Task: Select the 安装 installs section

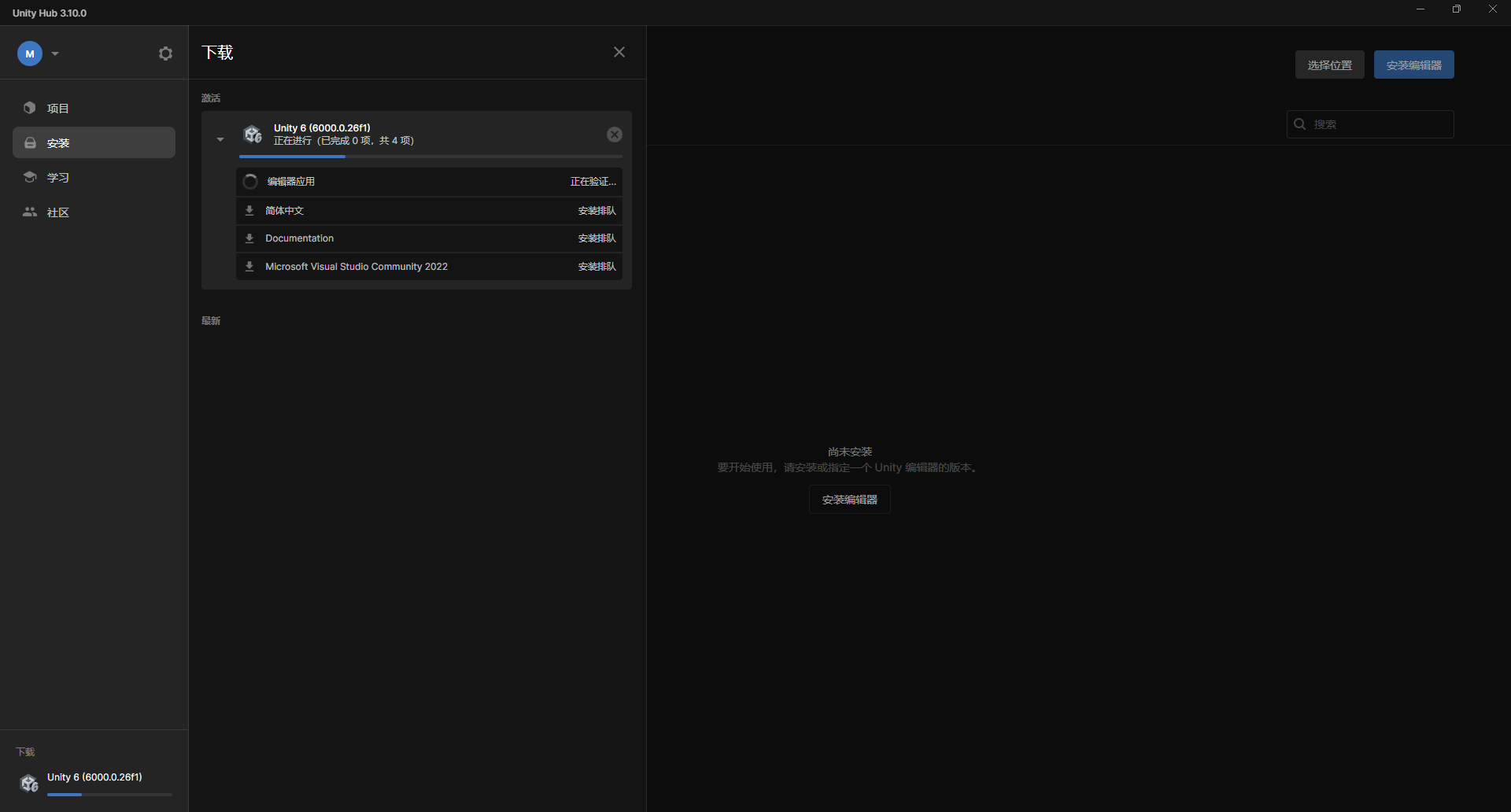Action: coord(94,142)
